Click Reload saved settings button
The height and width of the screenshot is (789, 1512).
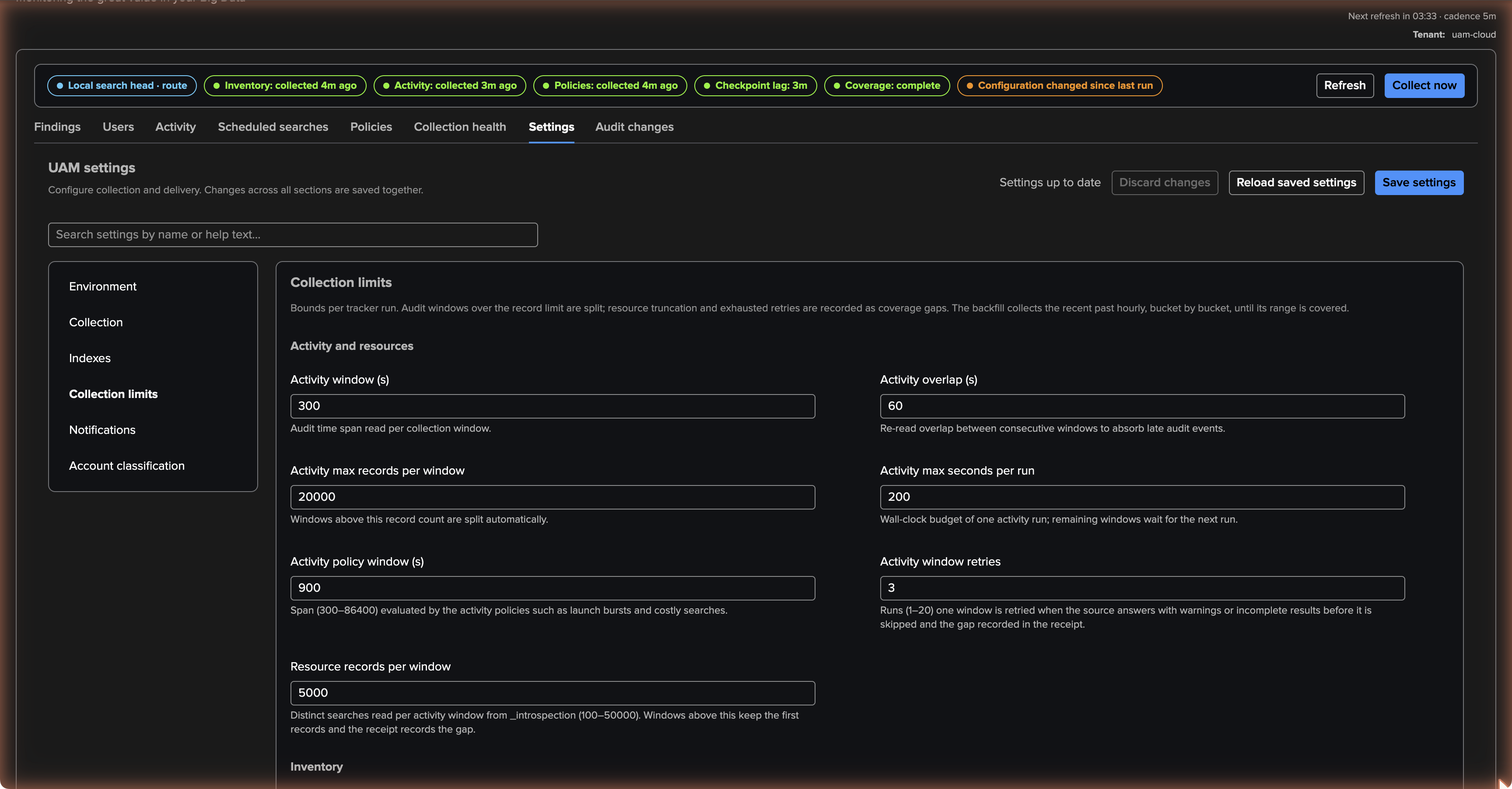click(x=1296, y=182)
